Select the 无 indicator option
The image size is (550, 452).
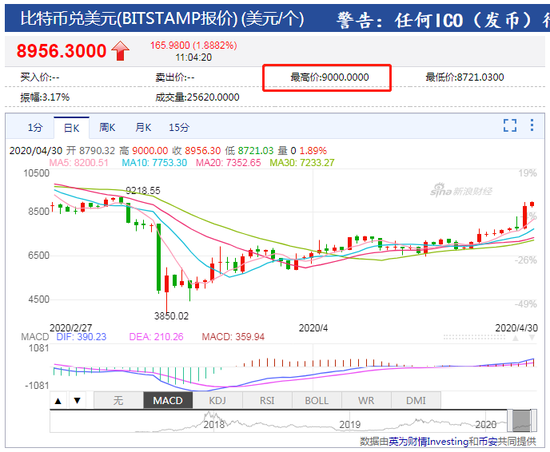(x=119, y=400)
